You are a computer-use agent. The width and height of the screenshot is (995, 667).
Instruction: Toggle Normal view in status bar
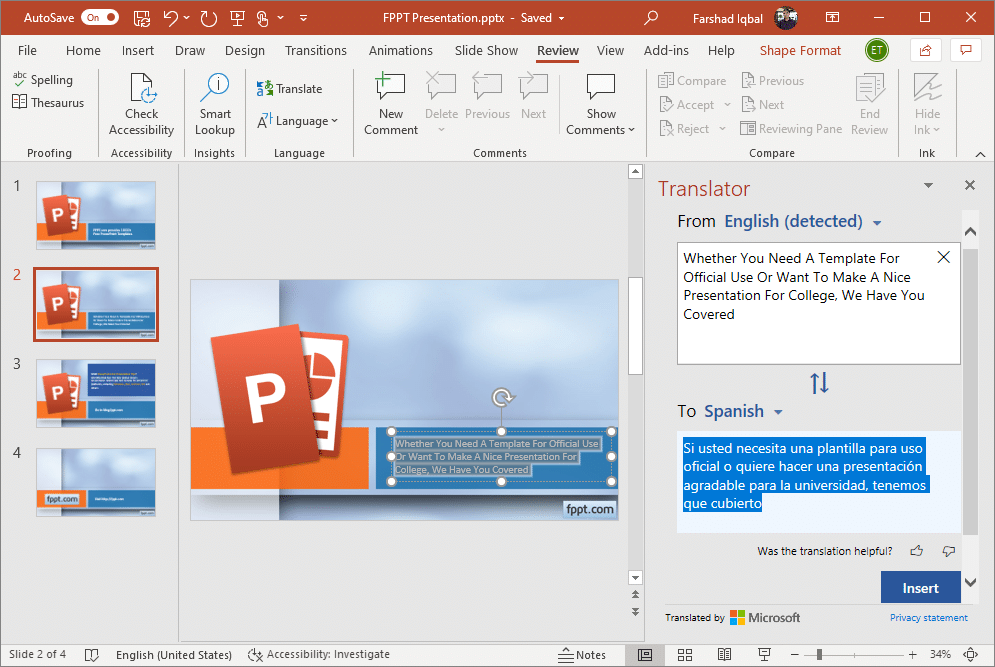(x=645, y=655)
